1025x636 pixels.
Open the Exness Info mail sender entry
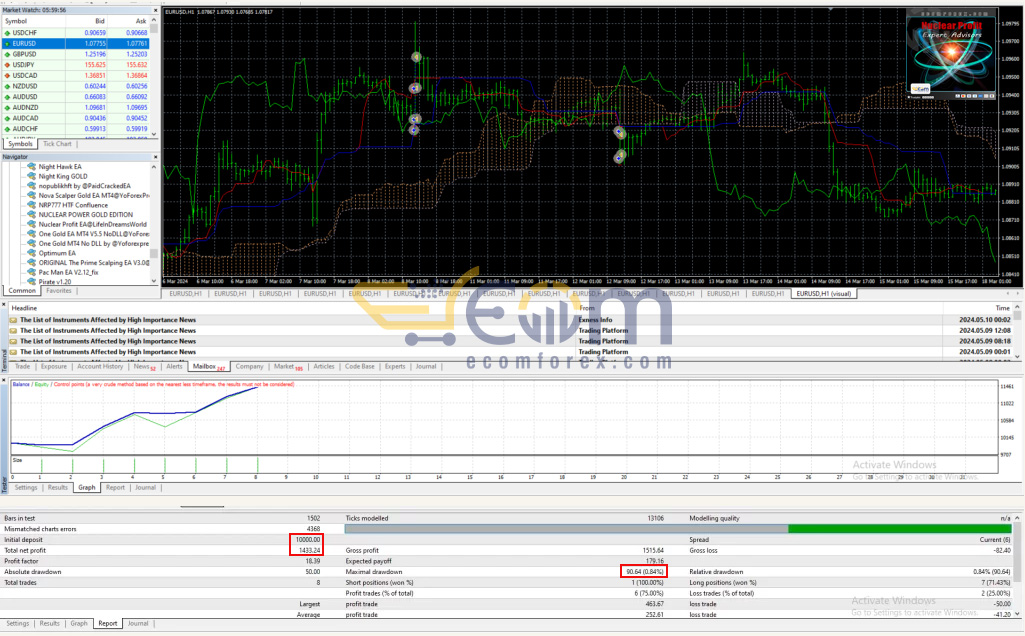tap(595, 320)
